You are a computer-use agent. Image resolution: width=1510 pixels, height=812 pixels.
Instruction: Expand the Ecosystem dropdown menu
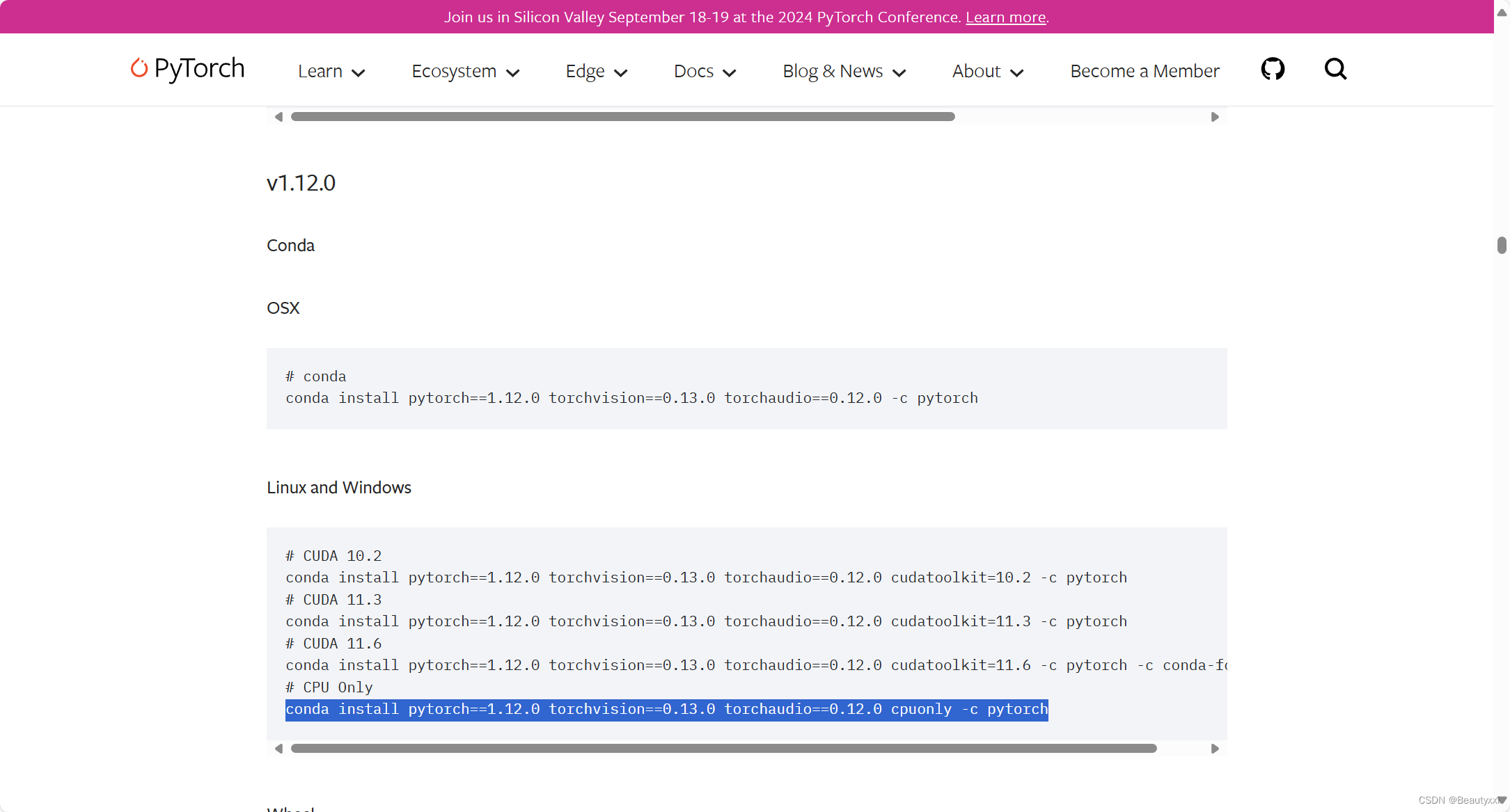point(466,71)
